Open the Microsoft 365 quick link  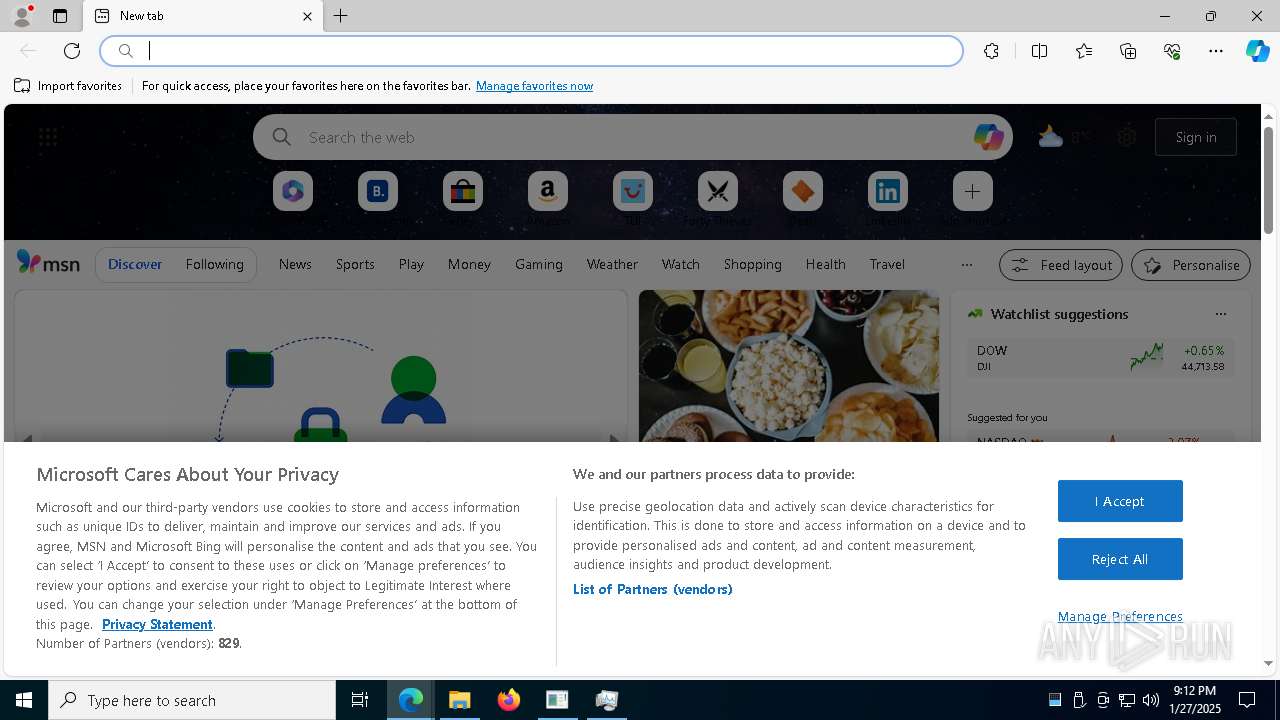tap(293, 191)
